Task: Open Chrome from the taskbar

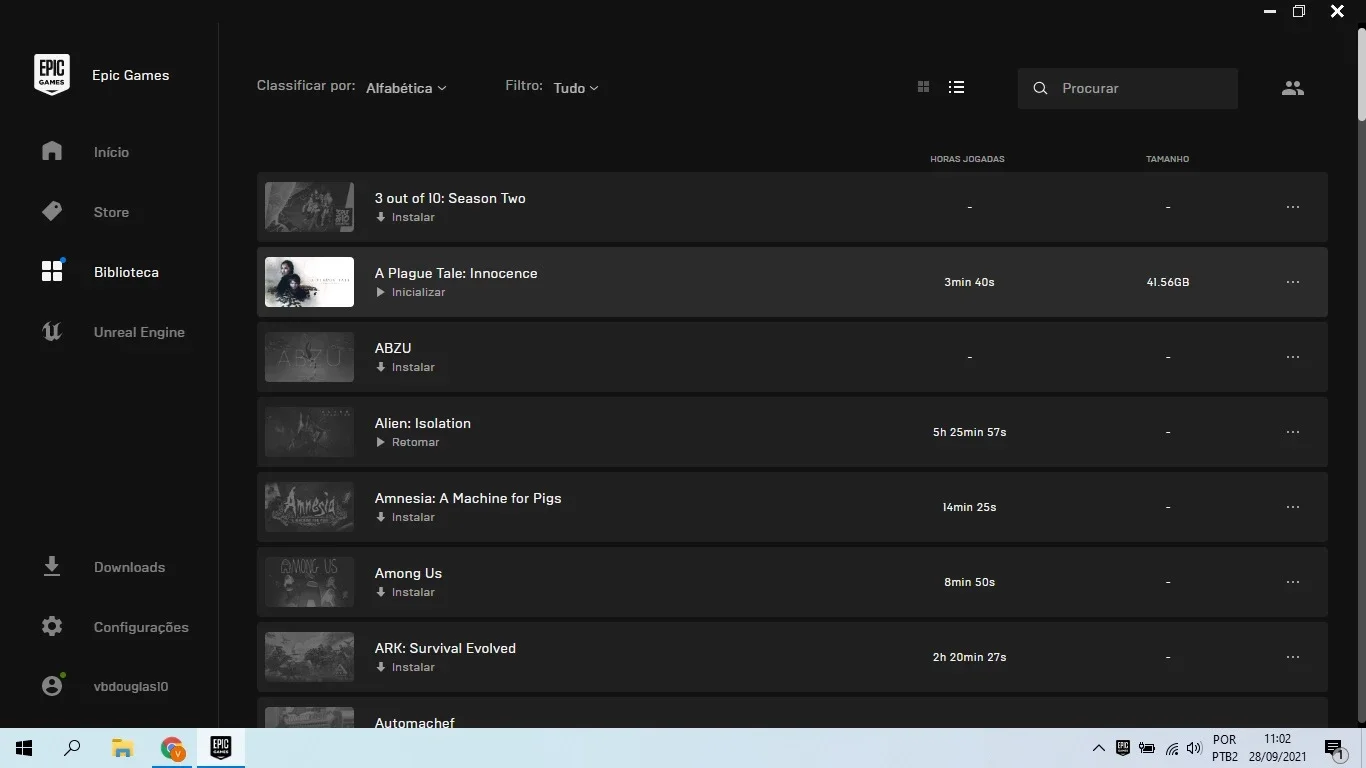Action: tap(173, 748)
